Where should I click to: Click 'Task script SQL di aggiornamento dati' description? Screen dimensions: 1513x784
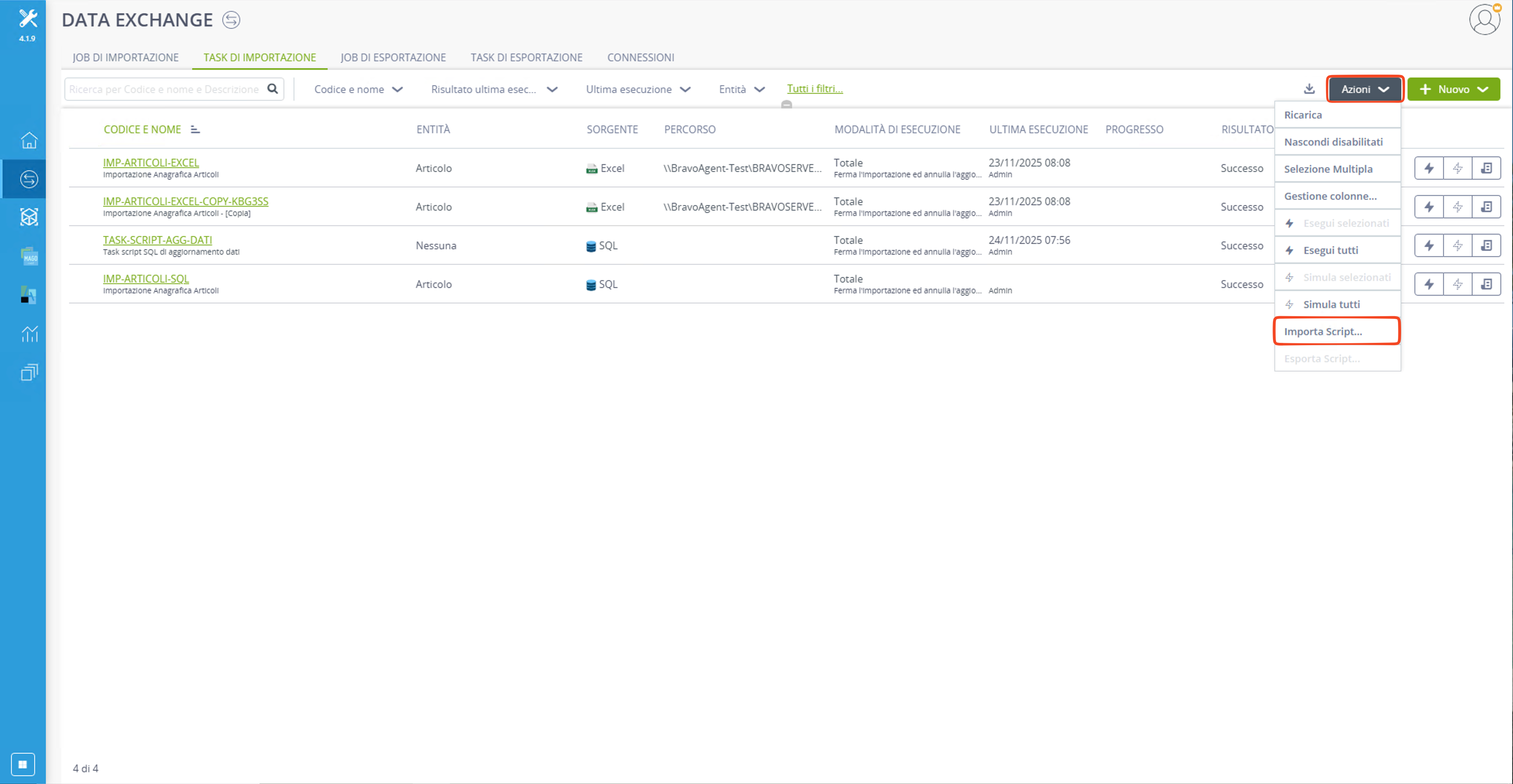(171, 252)
